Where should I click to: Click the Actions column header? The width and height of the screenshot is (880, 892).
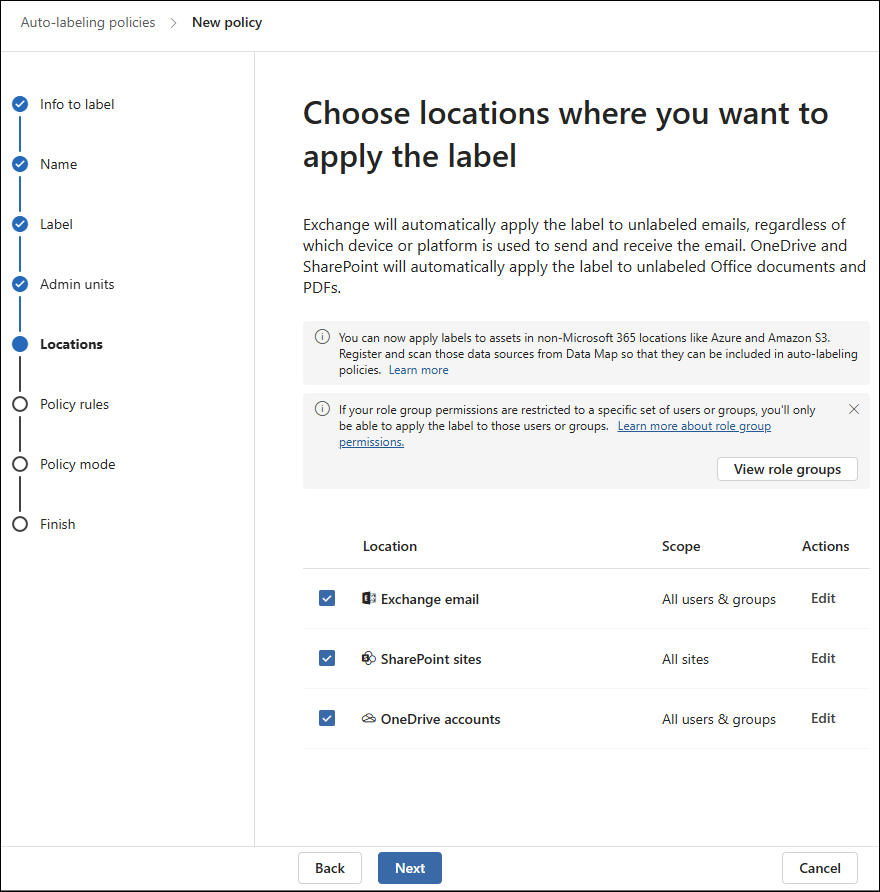[x=825, y=546]
